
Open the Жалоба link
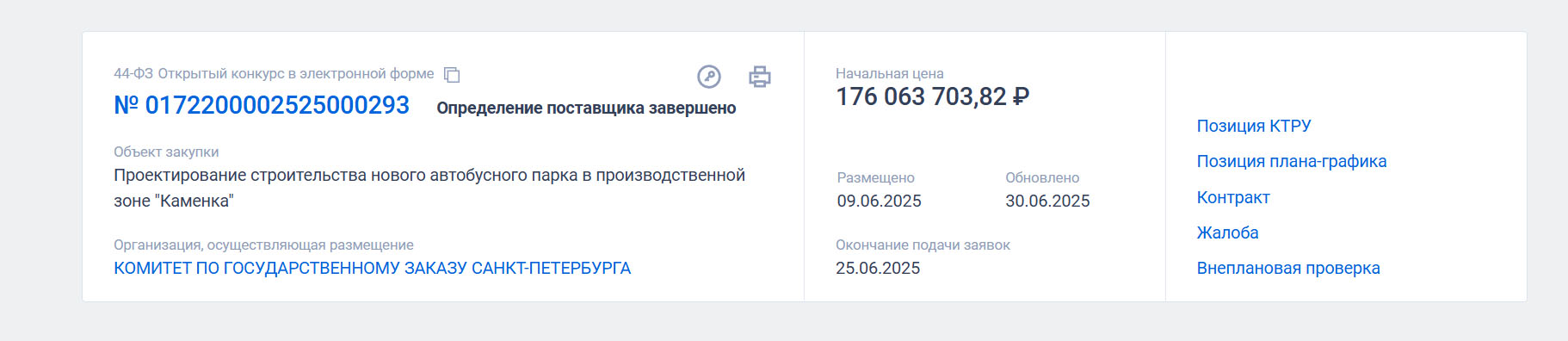[x=1228, y=232]
